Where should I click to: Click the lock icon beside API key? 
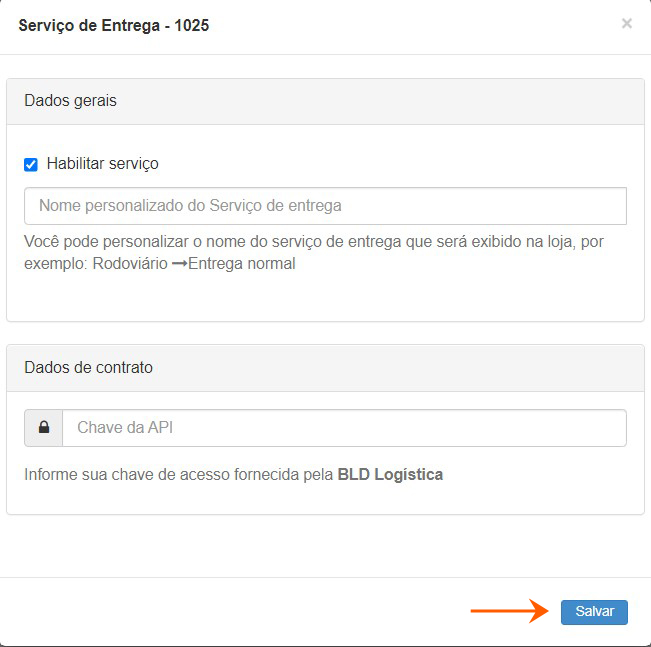coord(44,427)
